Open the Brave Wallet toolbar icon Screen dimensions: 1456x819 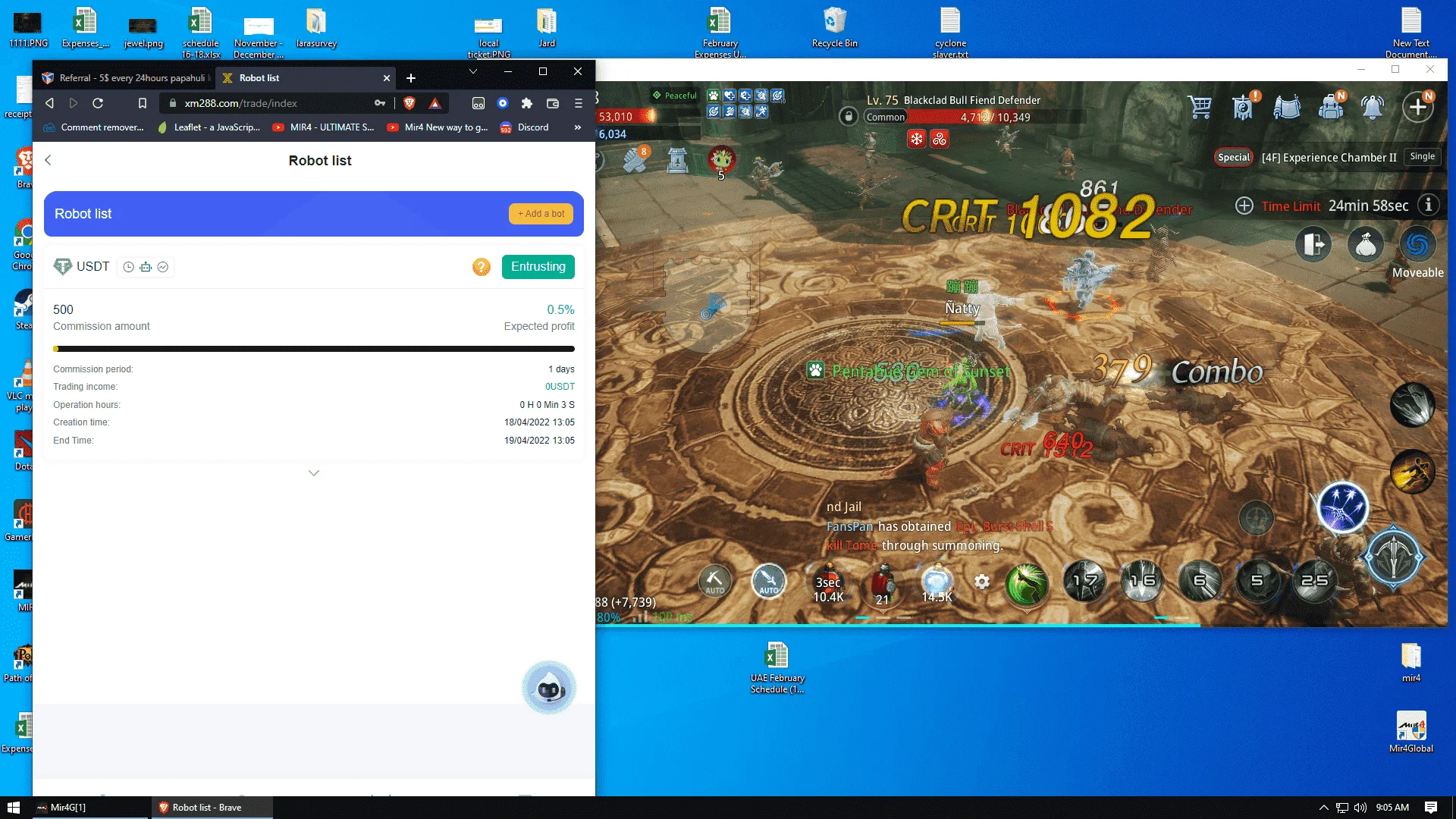pyautogui.click(x=553, y=103)
